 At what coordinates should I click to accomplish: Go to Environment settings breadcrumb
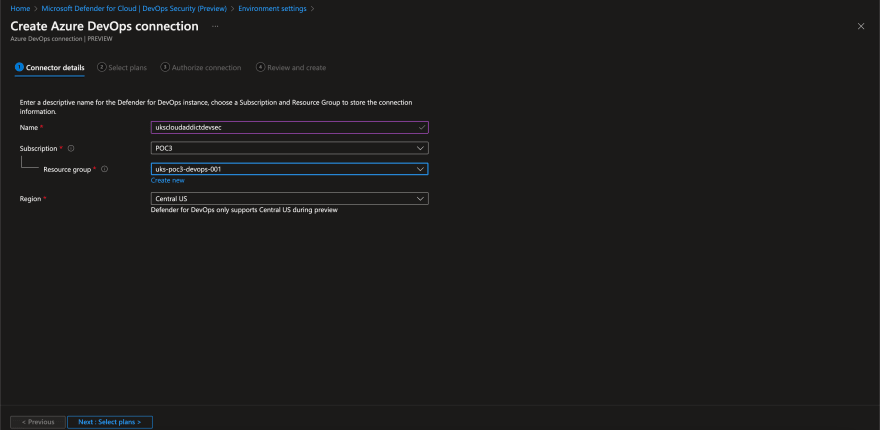pos(272,8)
